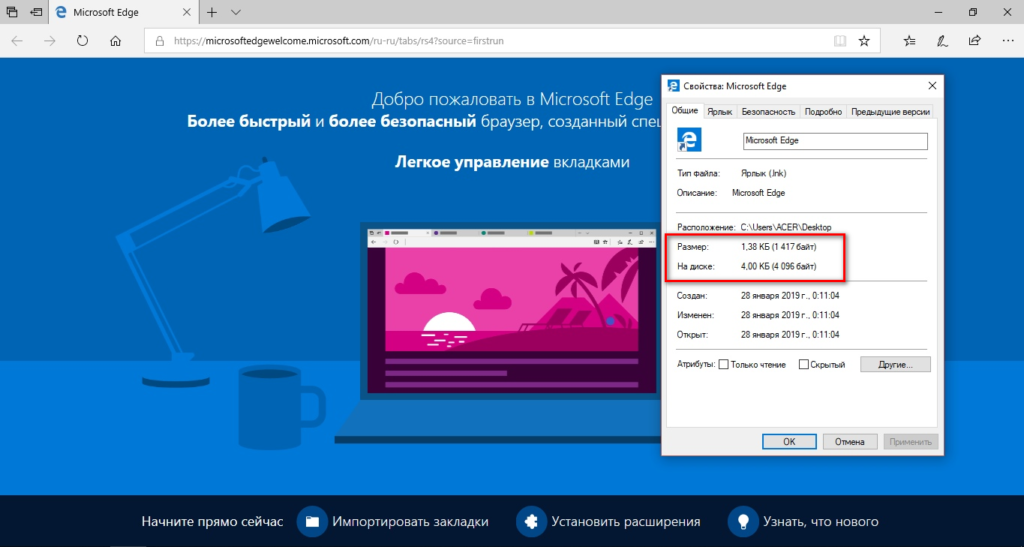The height and width of the screenshot is (547, 1024).
Task: Click the Отмена button
Action: click(849, 441)
